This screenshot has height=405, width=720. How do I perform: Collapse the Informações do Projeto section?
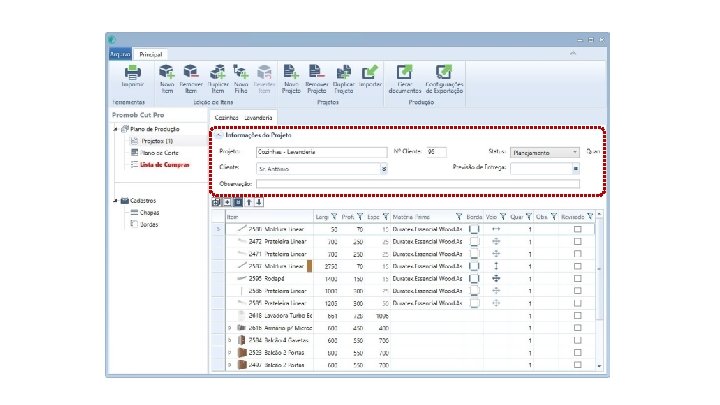point(219,135)
